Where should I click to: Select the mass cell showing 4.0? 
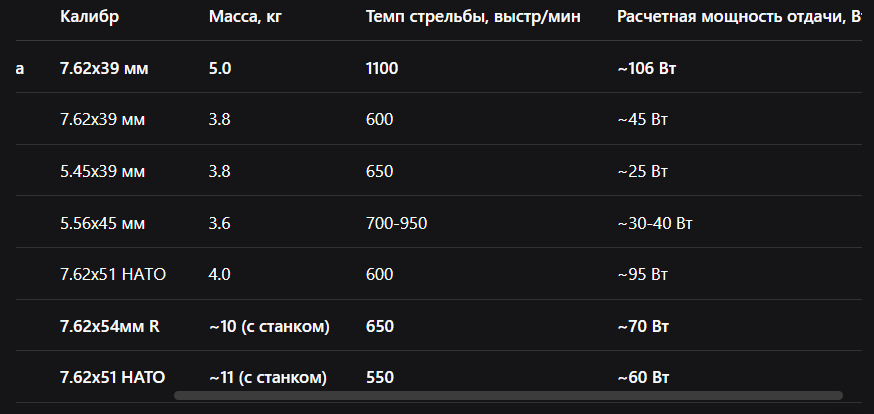coord(220,274)
